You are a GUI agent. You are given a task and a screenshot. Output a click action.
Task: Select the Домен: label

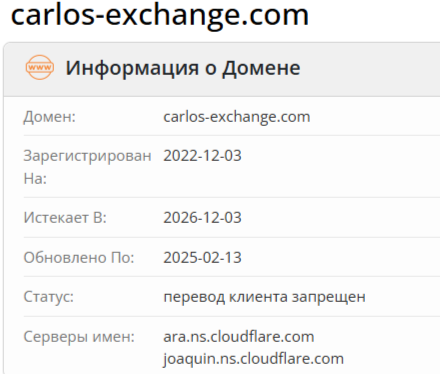pos(49,117)
